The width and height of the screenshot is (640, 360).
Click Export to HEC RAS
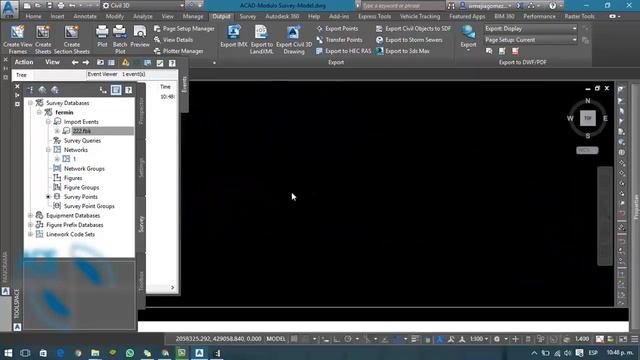[343, 51]
